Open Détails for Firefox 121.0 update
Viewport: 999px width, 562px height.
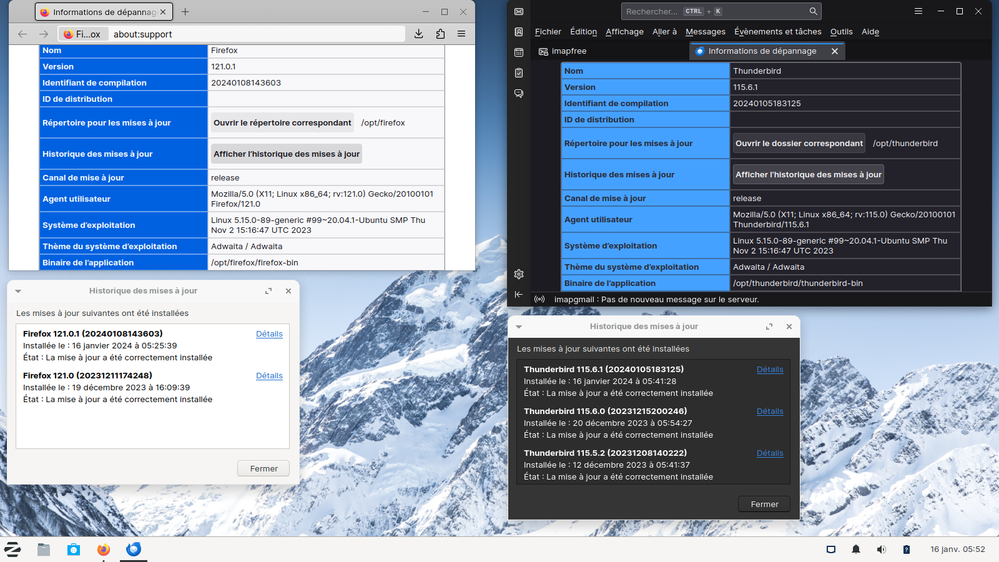click(269, 376)
